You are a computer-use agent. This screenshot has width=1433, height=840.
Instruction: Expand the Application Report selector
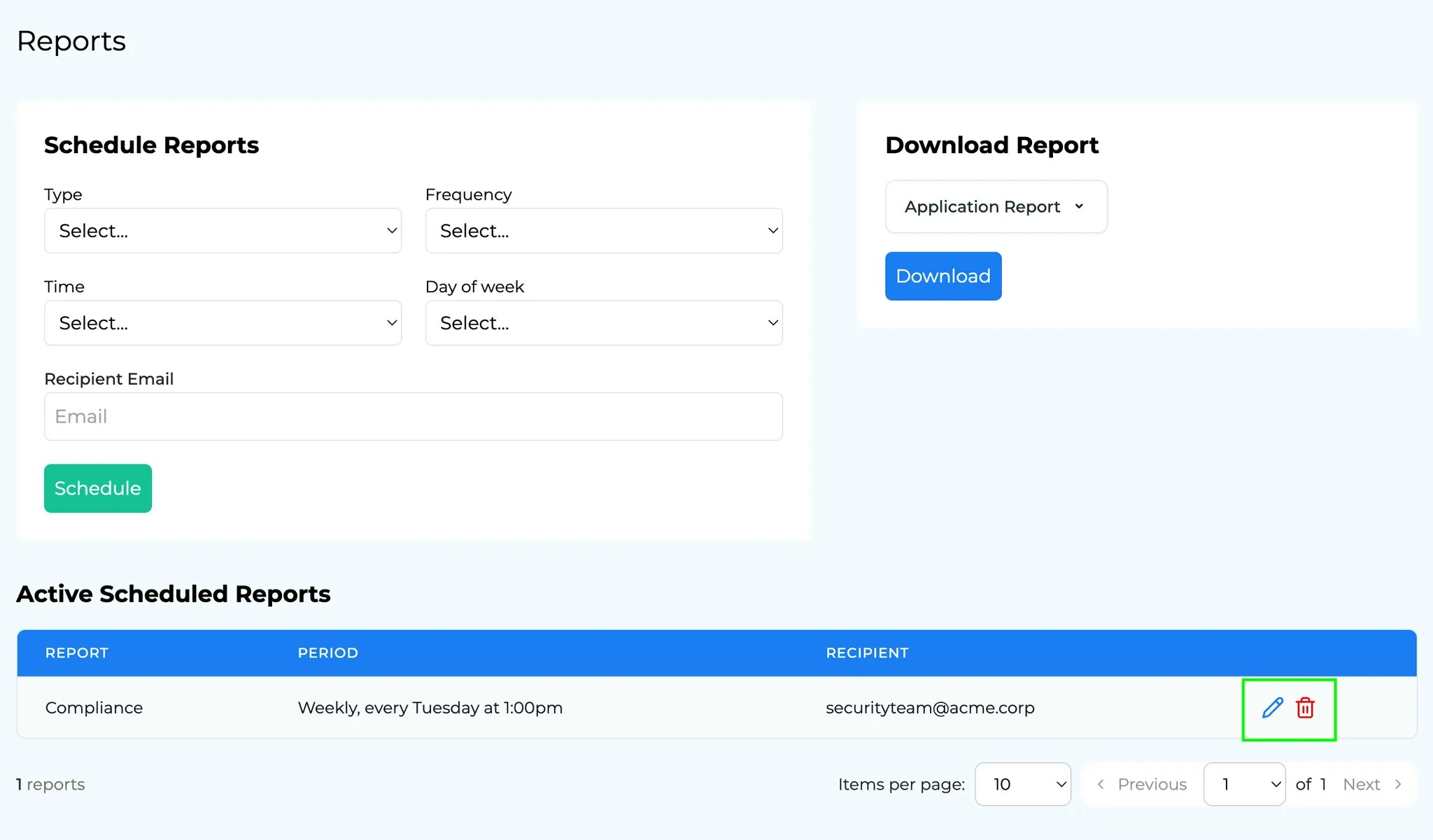pyautogui.click(x=995, y=207)
